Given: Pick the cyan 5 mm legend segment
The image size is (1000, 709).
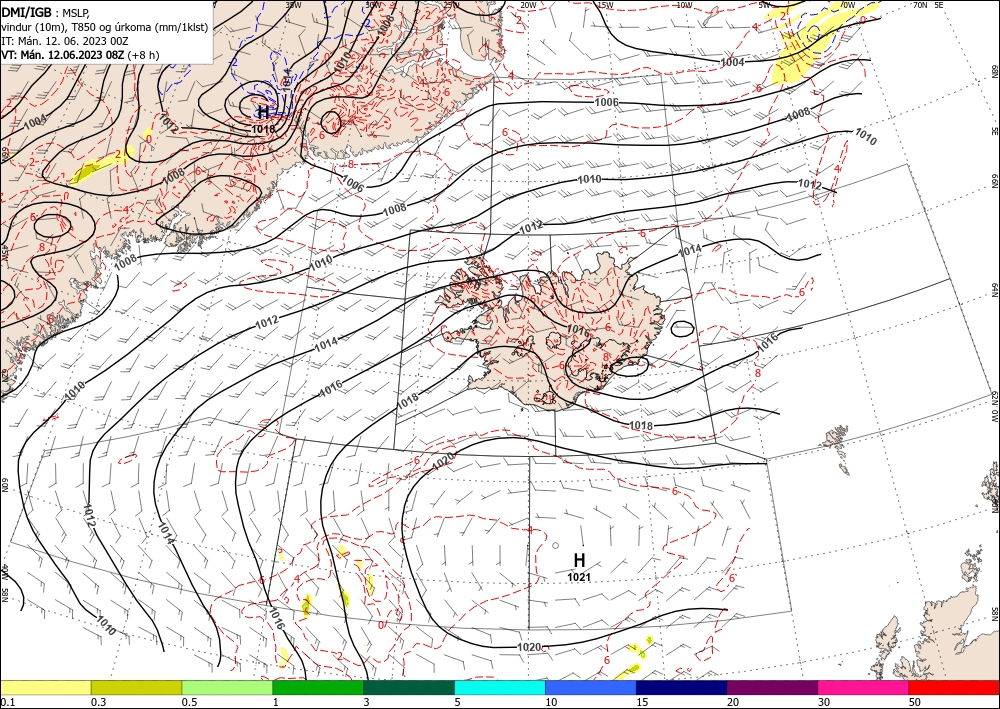Looking at the screenshot, I should pos(500,687).
